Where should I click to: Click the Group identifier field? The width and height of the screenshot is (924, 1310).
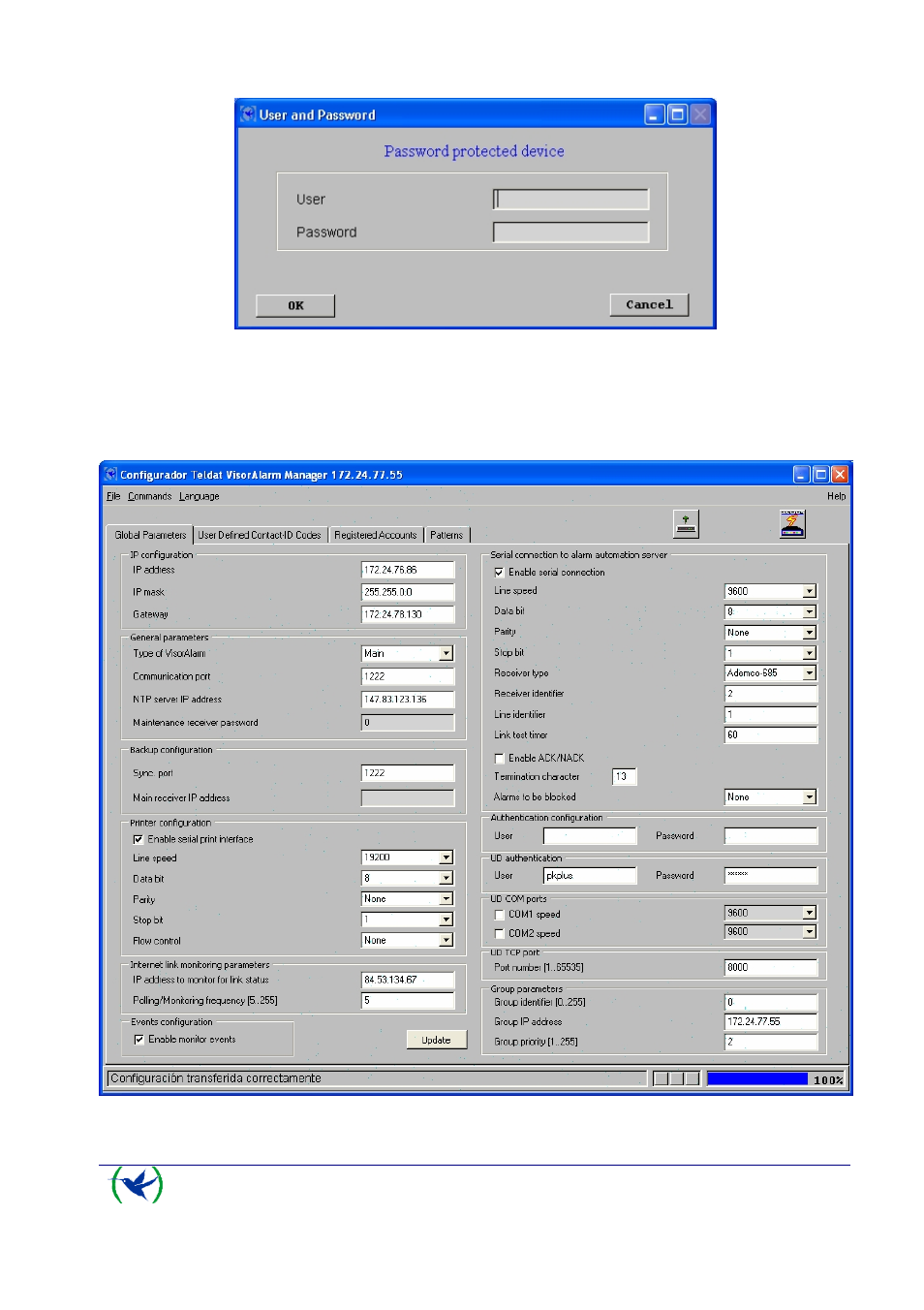771,1002
